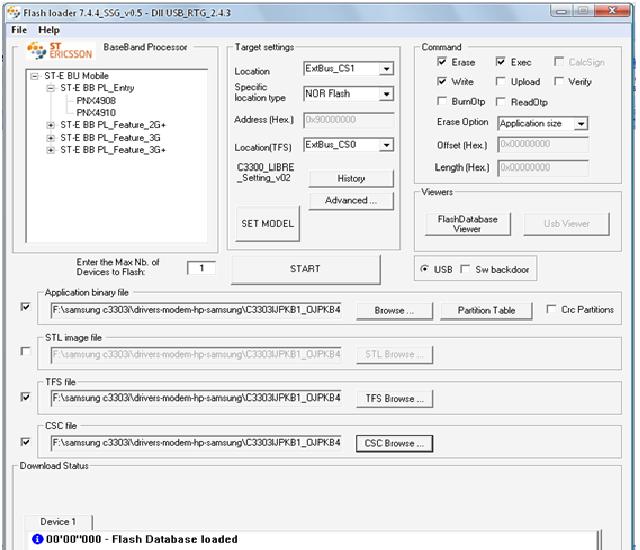
Task: Click the START button
Action: coord(305,269)
